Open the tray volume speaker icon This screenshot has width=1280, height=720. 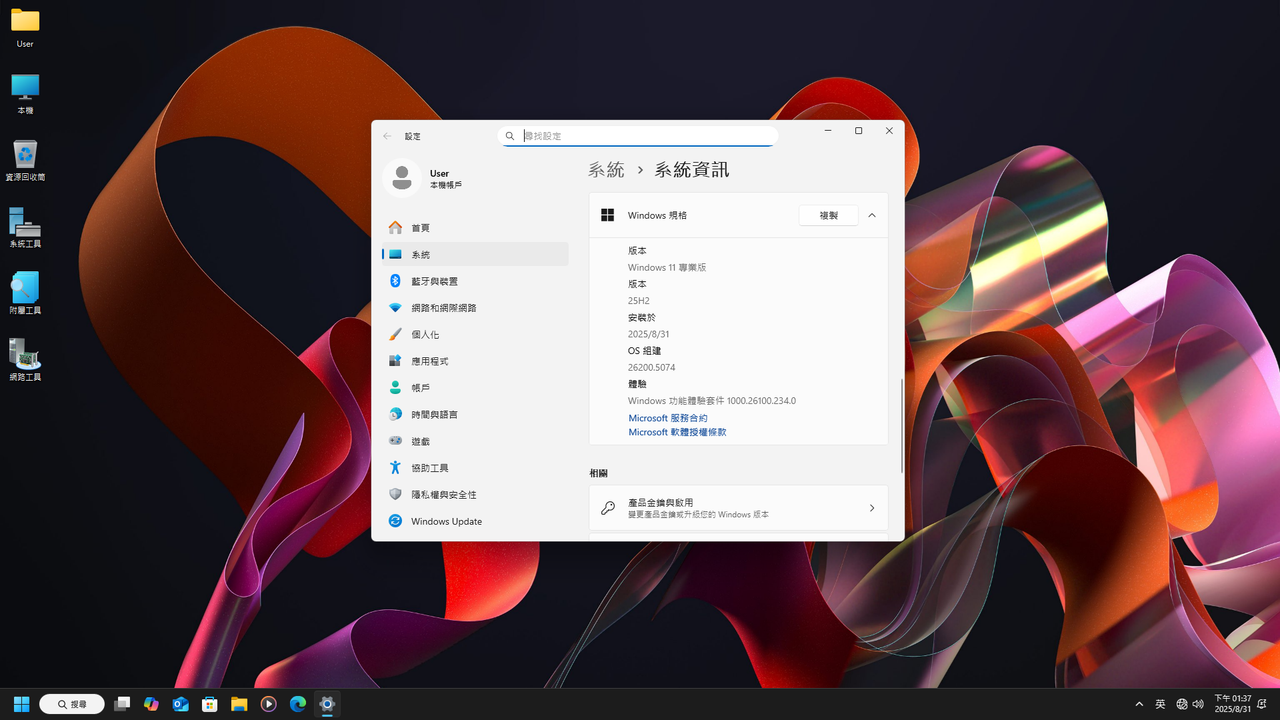click(1198, 704)
